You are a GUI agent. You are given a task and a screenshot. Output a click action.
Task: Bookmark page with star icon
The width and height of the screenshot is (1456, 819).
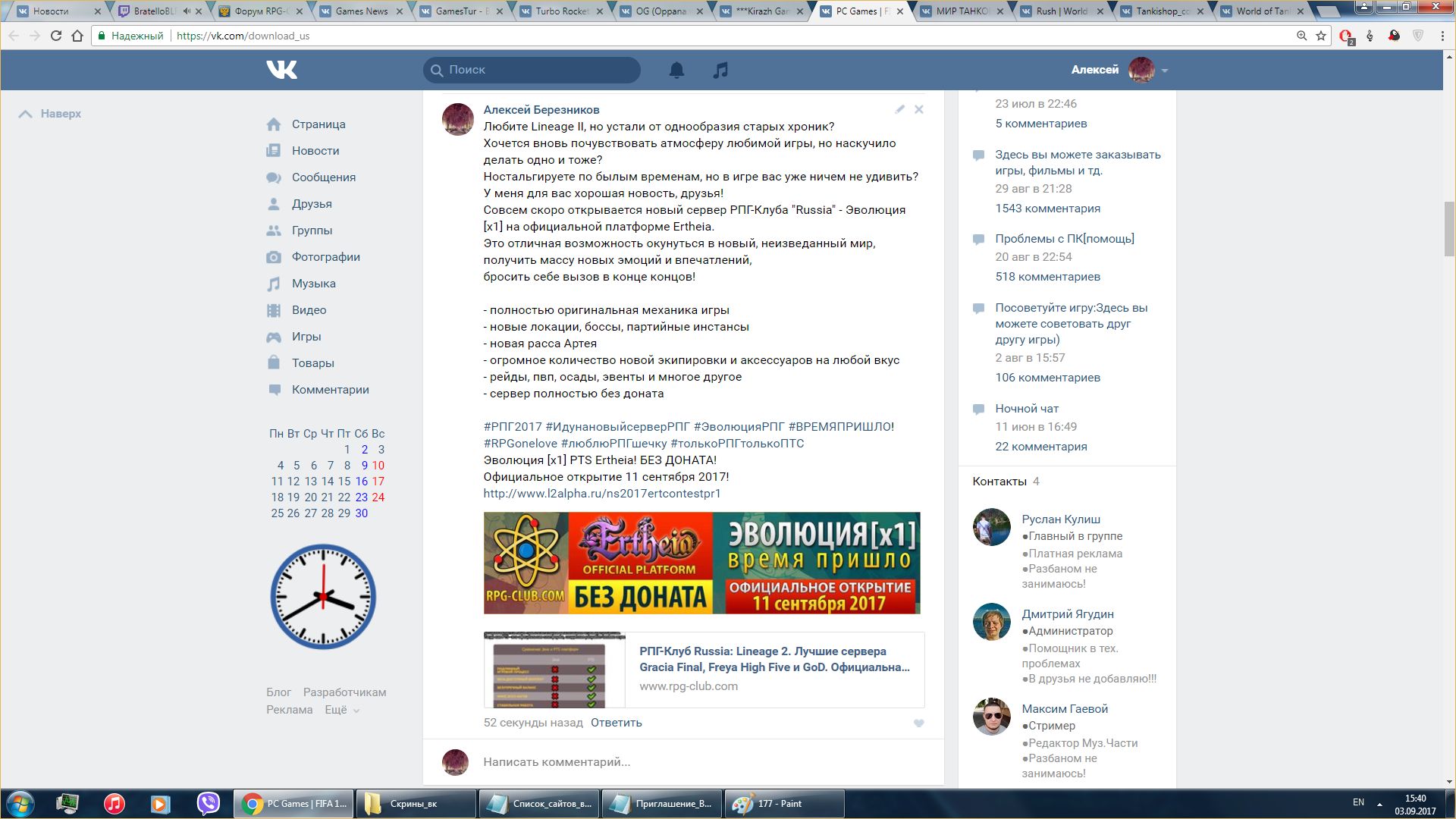pyautogui.click(x=1321, y=36)
